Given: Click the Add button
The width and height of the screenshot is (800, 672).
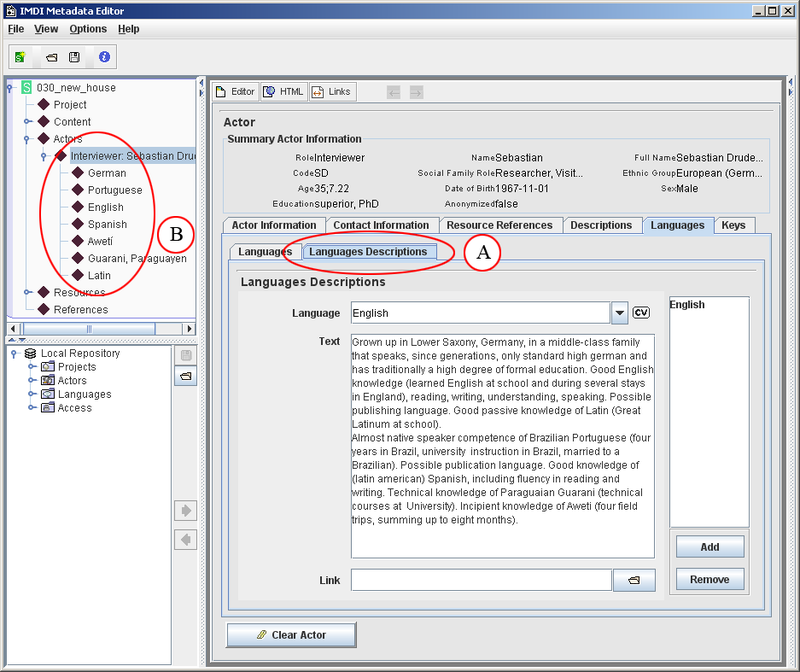Looking at the screenshot, I should (x=710, y=547).
